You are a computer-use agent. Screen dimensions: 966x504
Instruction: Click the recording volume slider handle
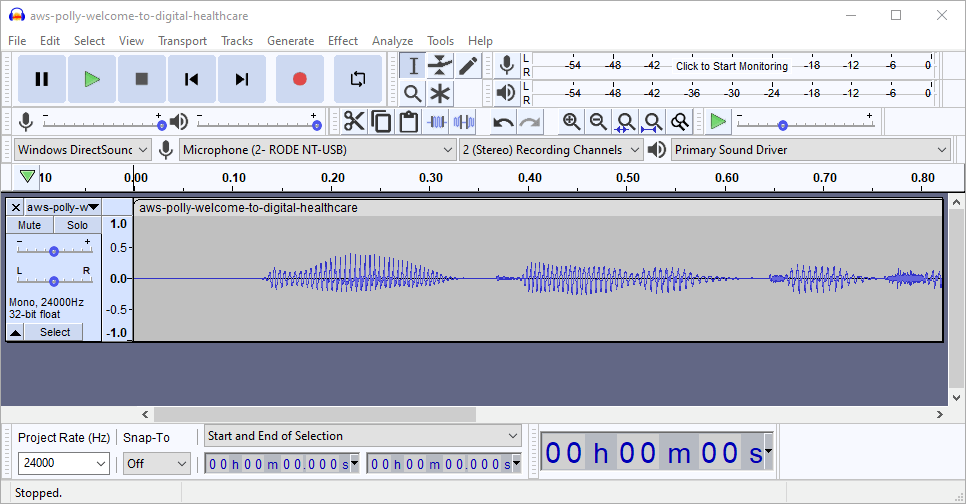[161, 125]
